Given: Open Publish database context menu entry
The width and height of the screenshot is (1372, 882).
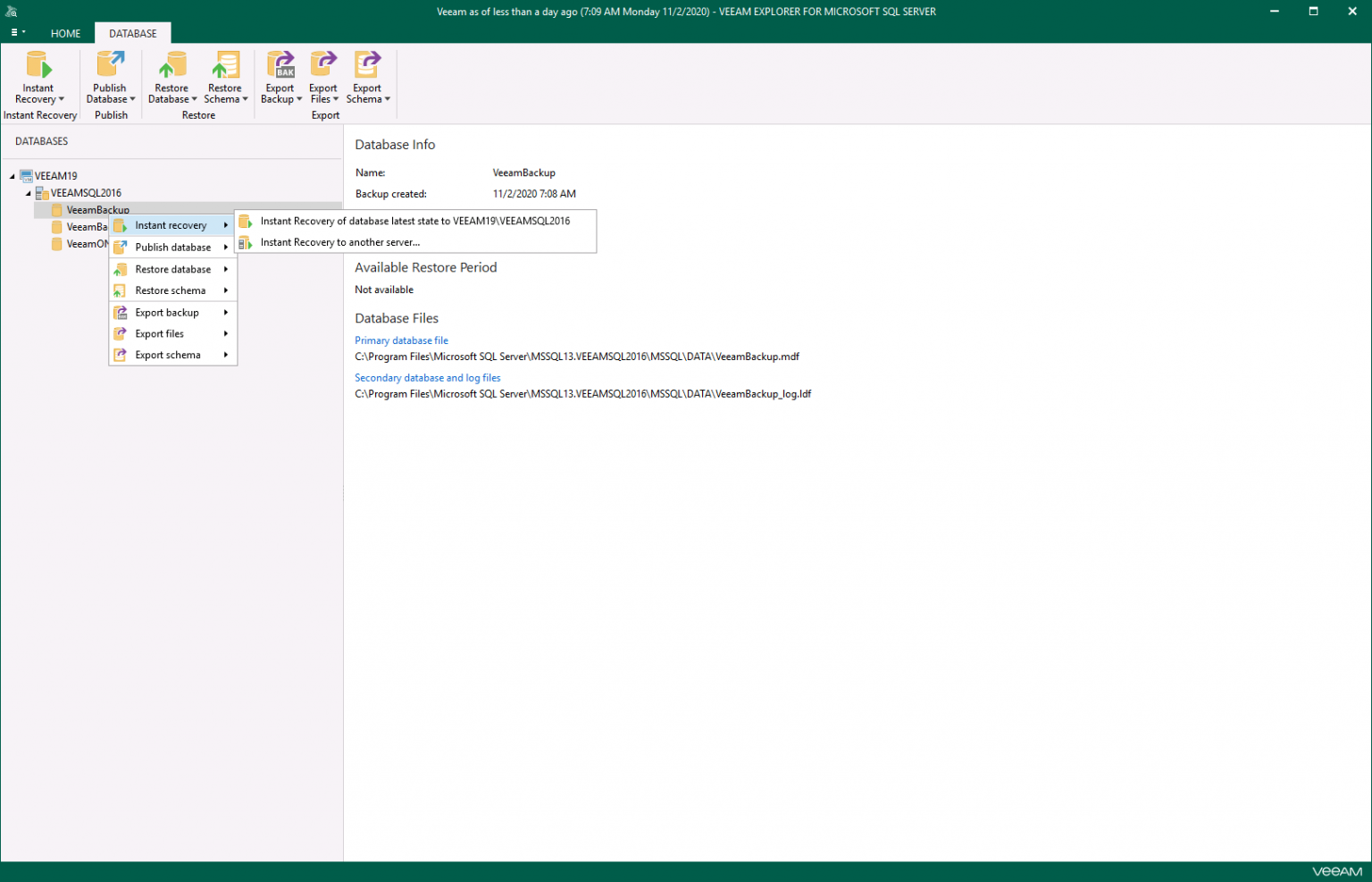Looking at the screenshot, I should tap(172, 248).
